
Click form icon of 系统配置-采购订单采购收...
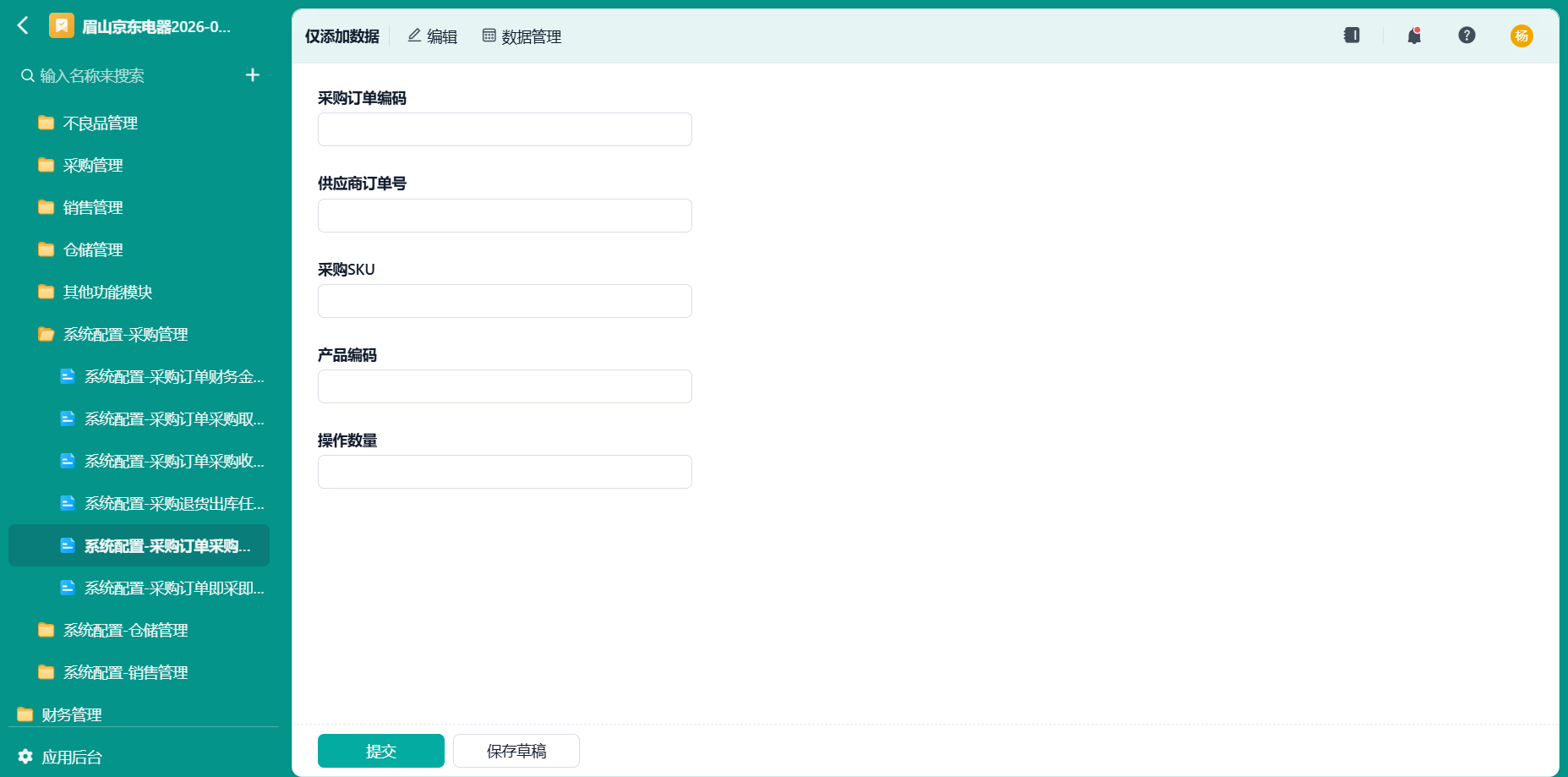pos(68,461)
